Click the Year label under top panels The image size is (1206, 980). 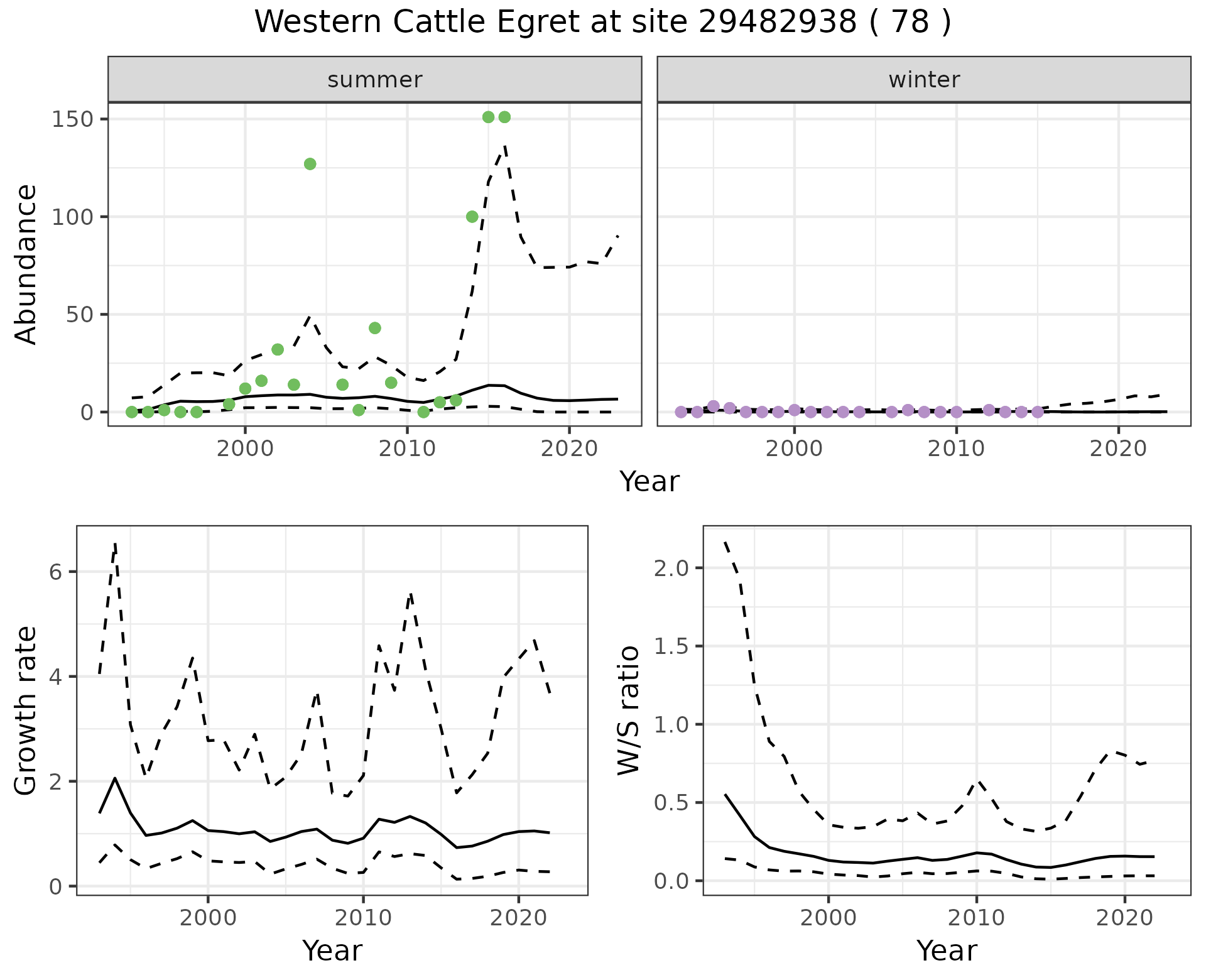649,482
